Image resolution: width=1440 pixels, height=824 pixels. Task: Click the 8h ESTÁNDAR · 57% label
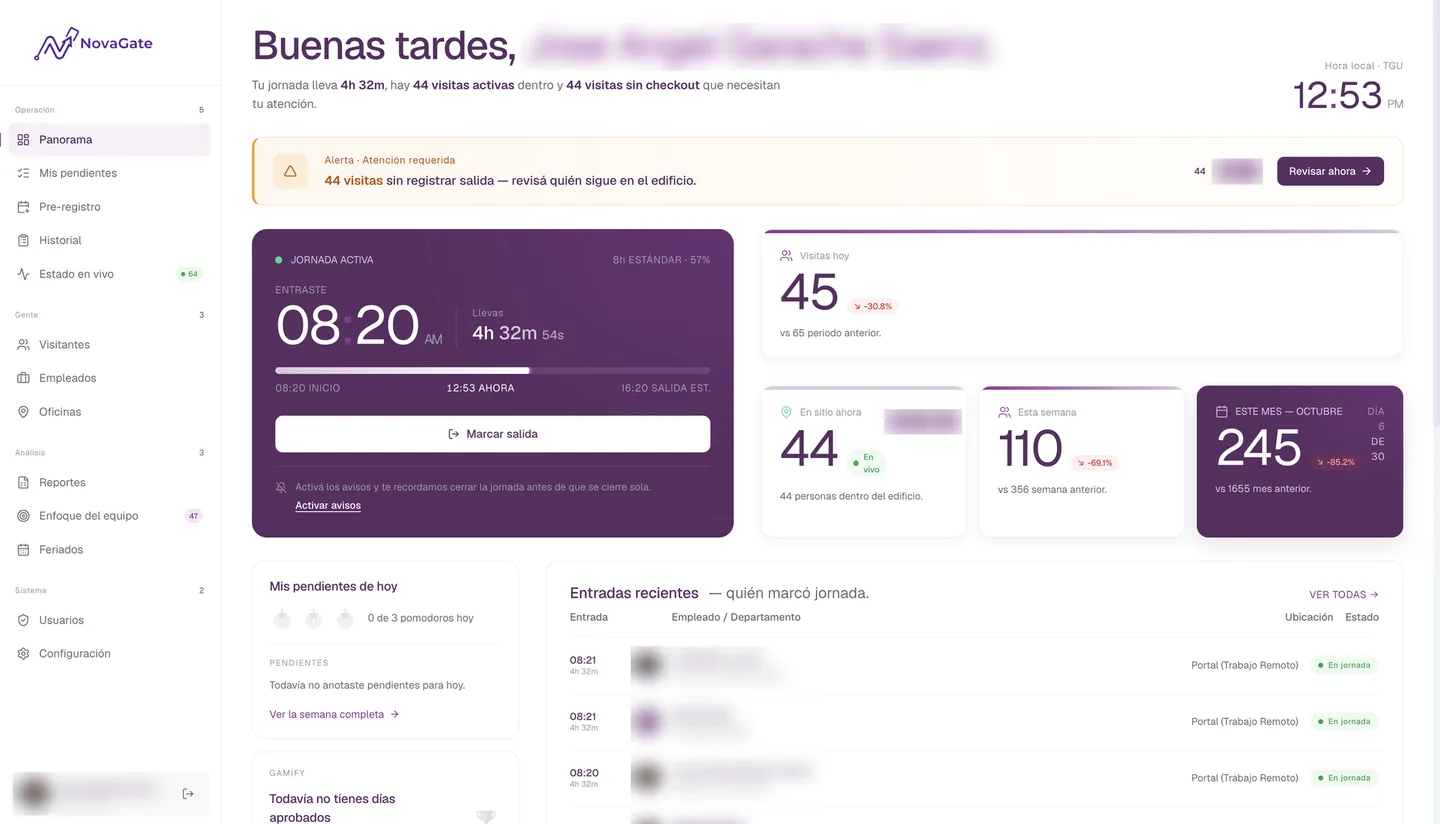tap(662, 260)
